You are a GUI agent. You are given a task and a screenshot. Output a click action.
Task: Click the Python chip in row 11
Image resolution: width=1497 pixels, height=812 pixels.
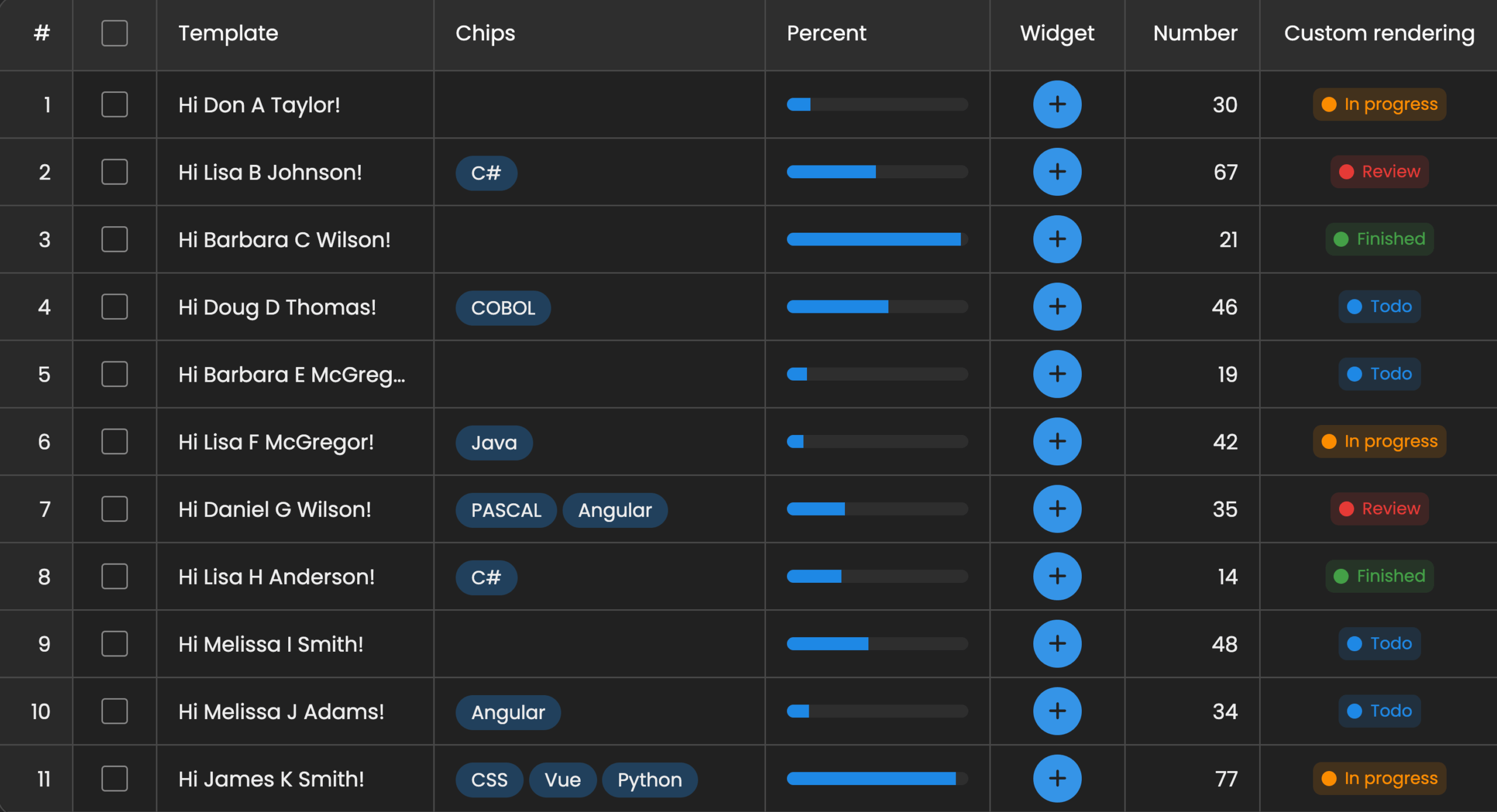tap(649, 780)
